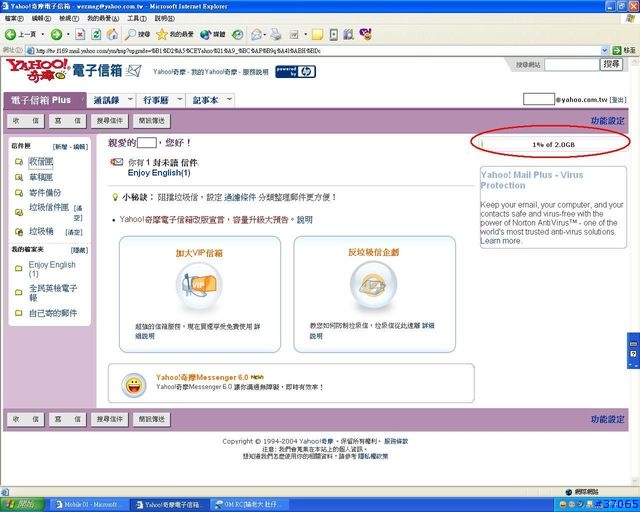The image size is (640, 512).
Task: Click the Mail envelope toolbar icon
Action: point(256,34)
